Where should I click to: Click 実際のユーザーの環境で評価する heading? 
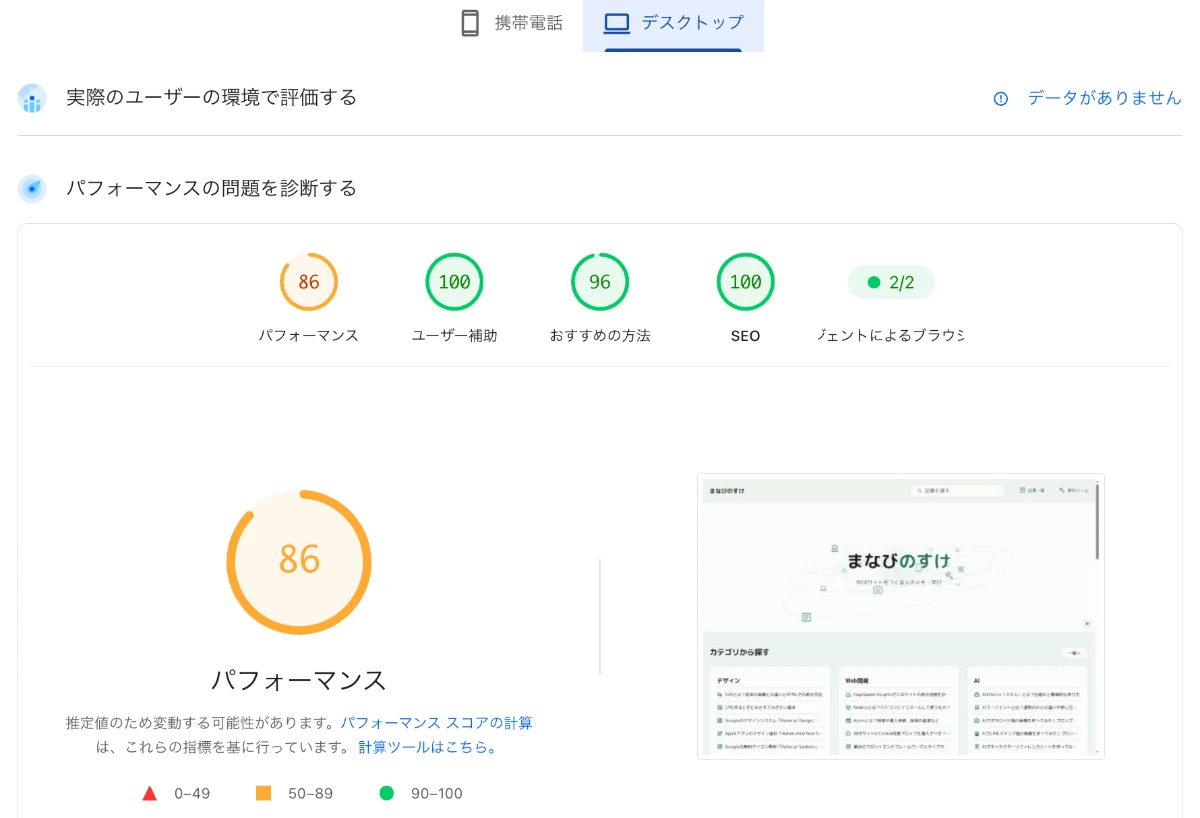211,98
